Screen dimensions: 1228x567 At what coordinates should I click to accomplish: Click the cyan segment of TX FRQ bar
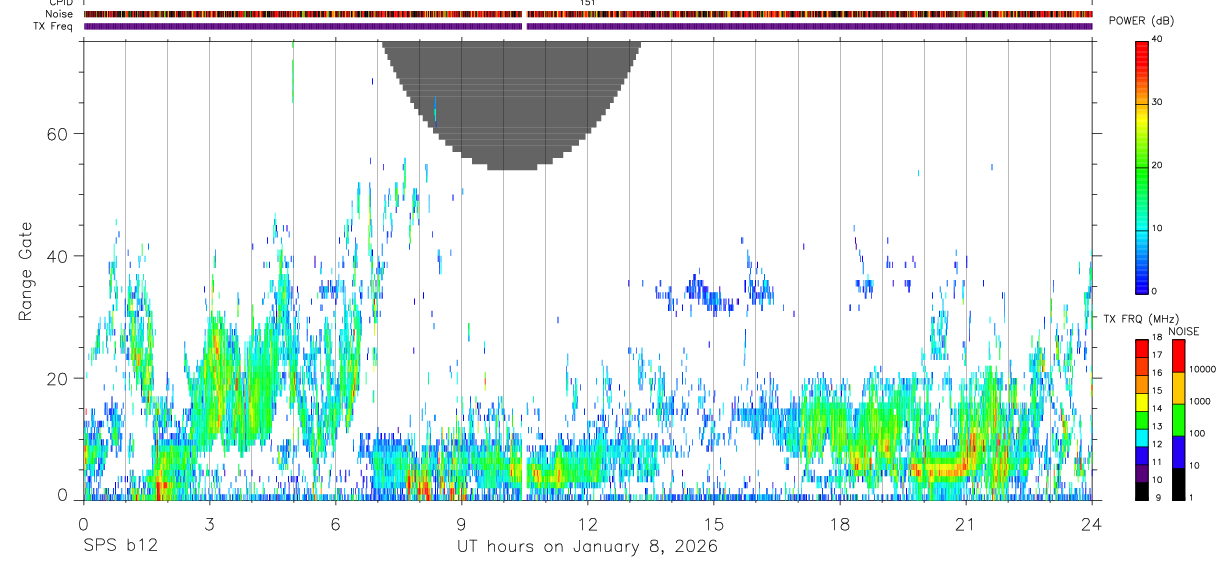coord(1142,437)
